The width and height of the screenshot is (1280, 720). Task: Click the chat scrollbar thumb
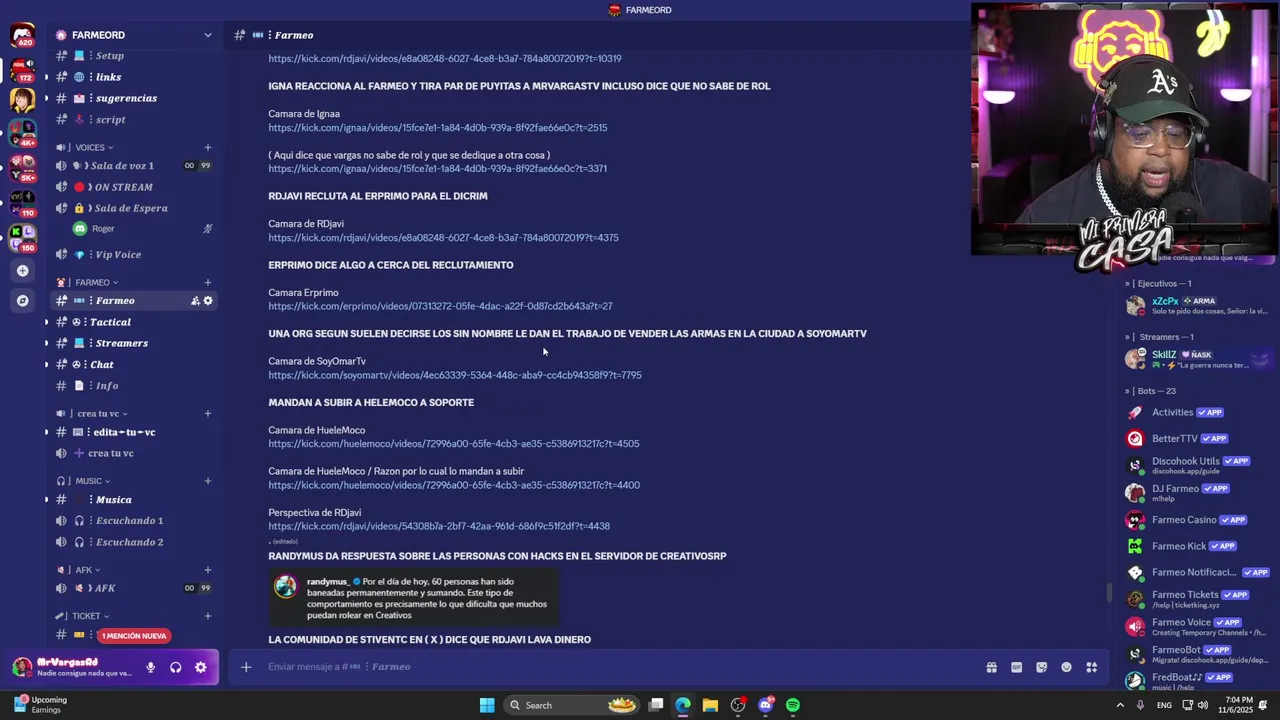tap(1108, 593)
